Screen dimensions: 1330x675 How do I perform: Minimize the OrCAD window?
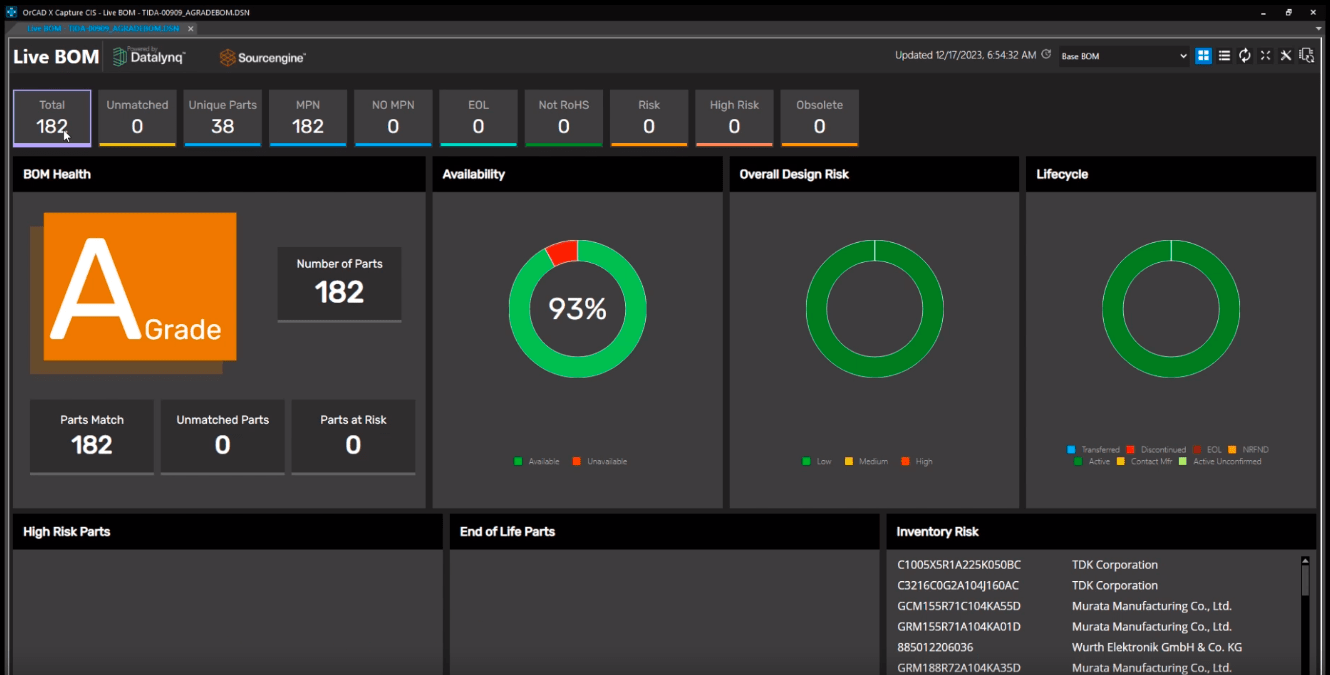point(1264,12)
